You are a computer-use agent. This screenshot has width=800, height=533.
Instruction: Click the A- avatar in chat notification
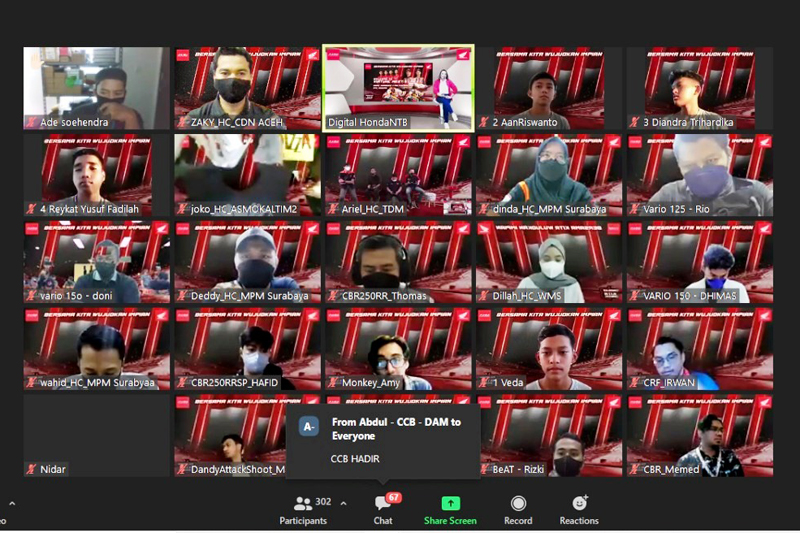pyautogui.click(x=309, y=426)
